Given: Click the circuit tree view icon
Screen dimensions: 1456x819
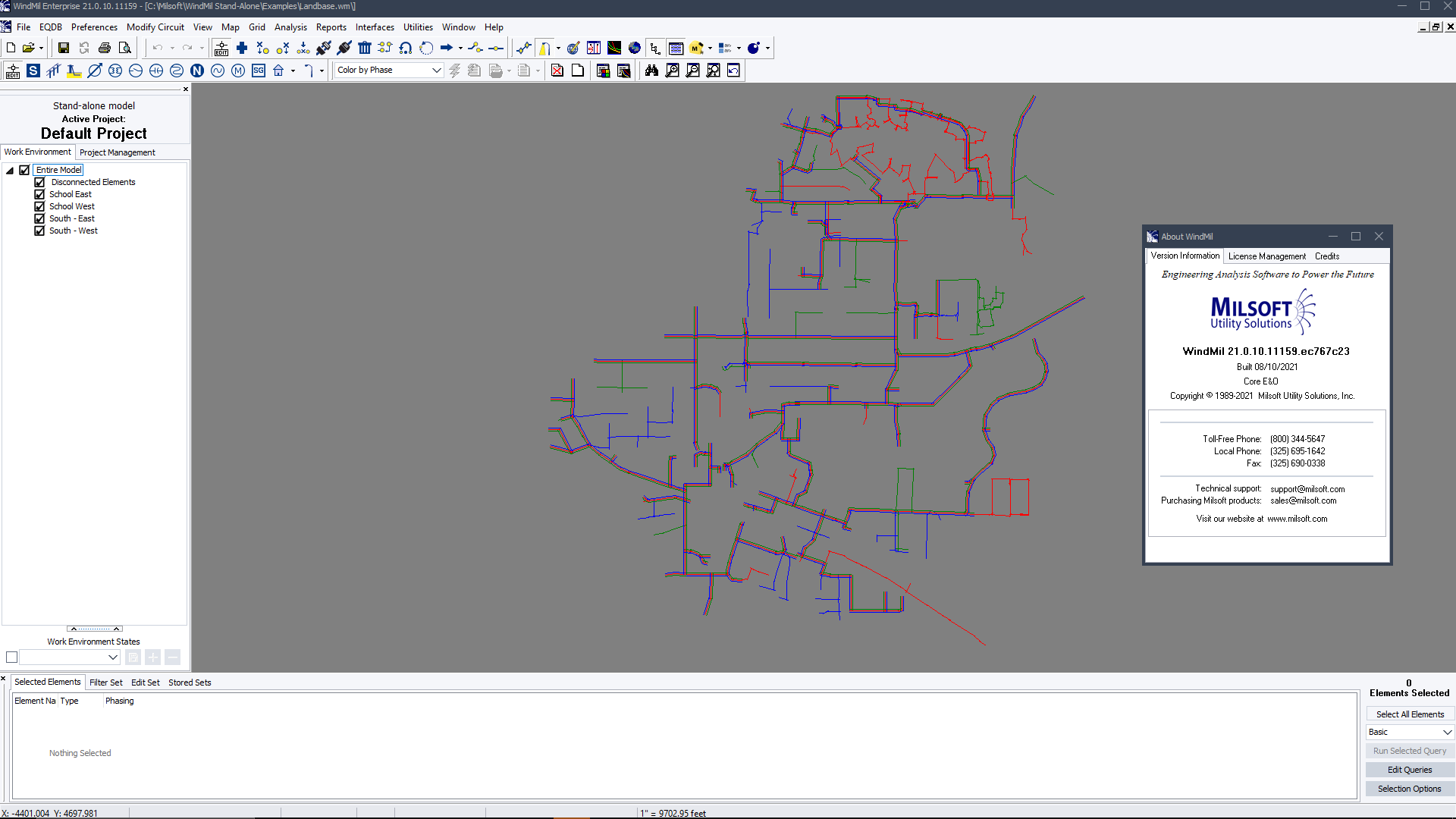Looking at the screenshot, I should (x=655, y=48).
